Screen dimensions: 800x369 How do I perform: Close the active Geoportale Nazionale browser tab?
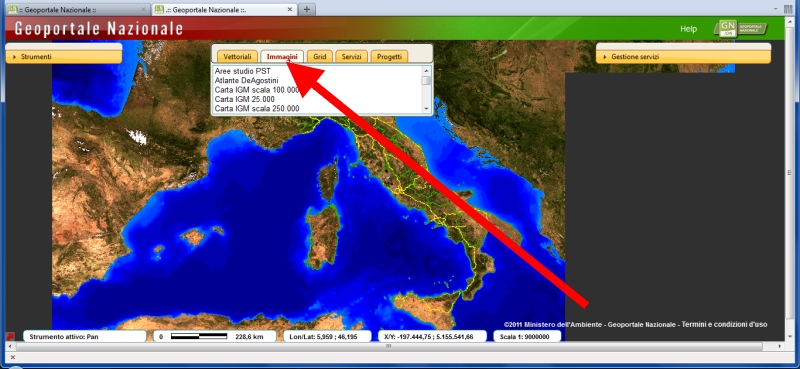pyautogui.click(x=290, y=10)
